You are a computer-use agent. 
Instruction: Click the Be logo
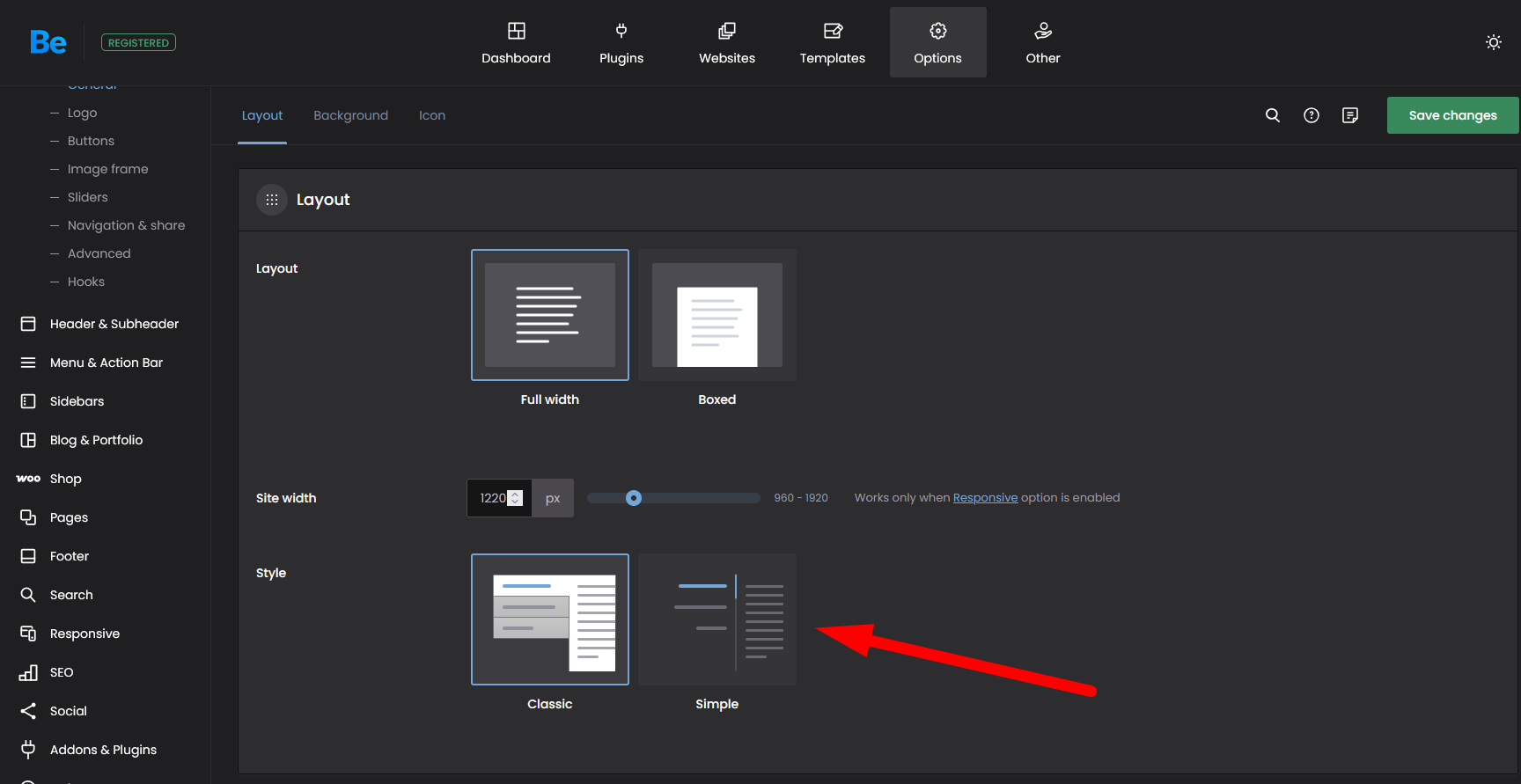48,42
